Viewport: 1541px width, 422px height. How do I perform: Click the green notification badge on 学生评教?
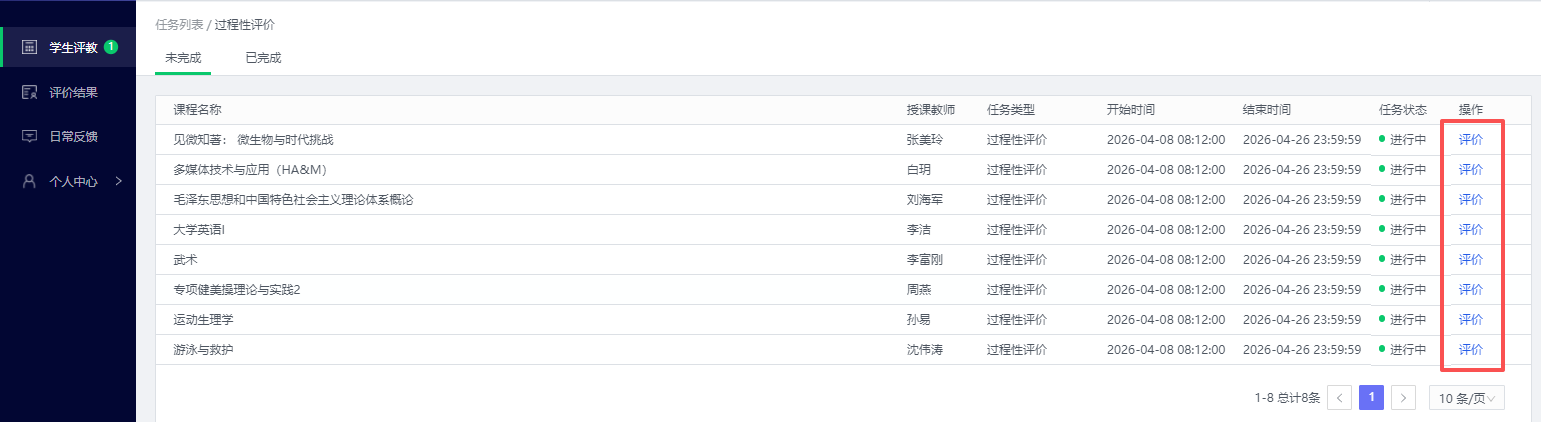(x=111, y=46)
